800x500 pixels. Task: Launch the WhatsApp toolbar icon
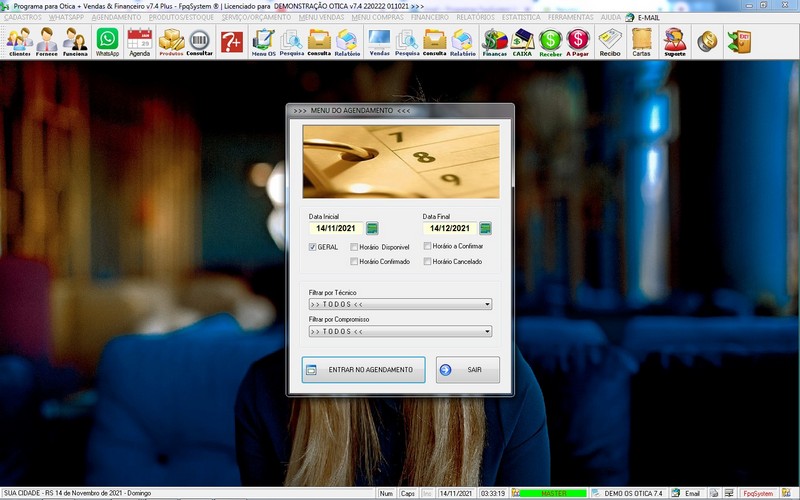[107, 42]
